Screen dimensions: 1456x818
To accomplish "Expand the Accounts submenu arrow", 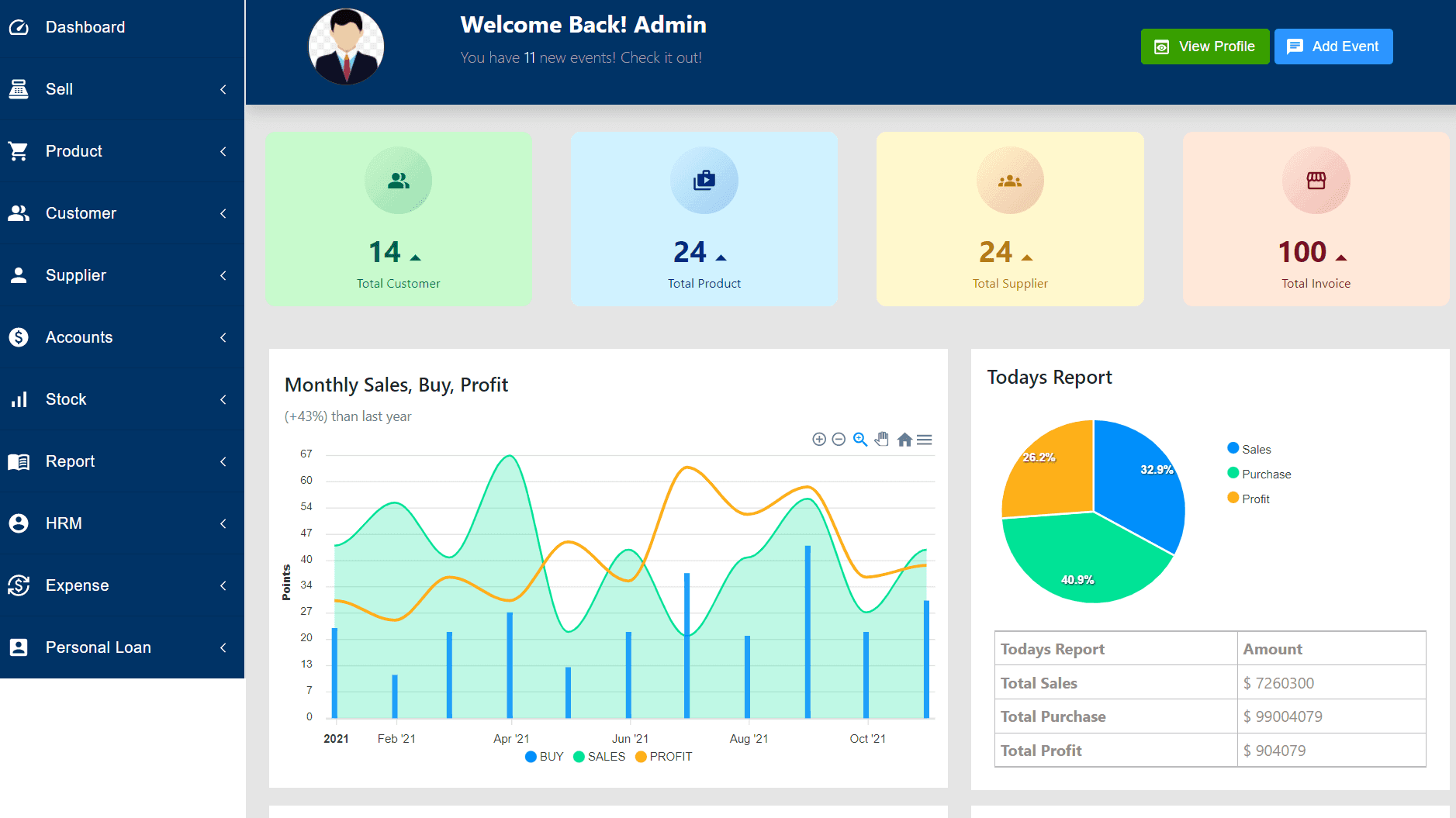I will pos(223,337).
